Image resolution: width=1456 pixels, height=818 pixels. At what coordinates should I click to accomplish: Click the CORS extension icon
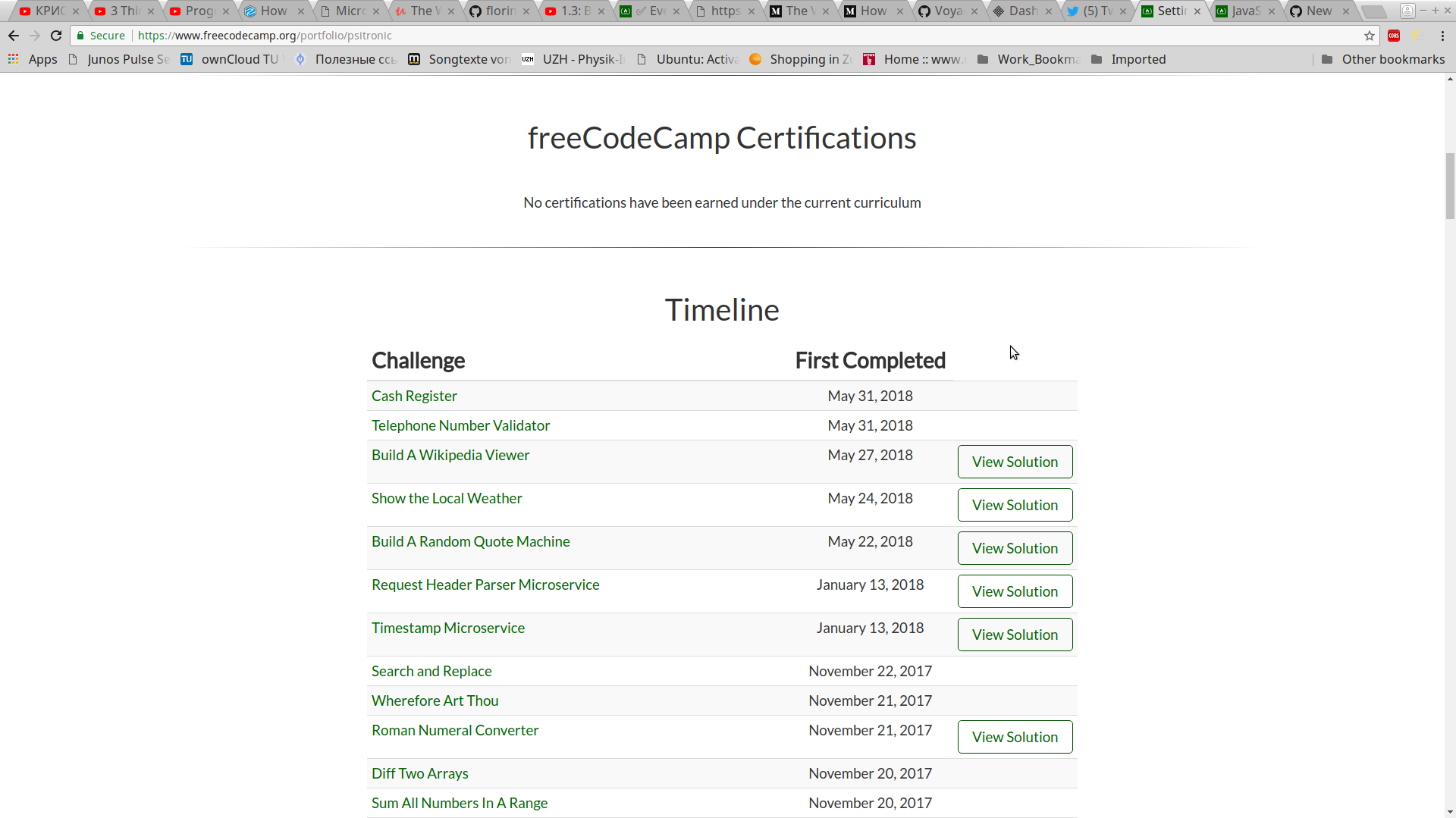tap(1395, 36)
